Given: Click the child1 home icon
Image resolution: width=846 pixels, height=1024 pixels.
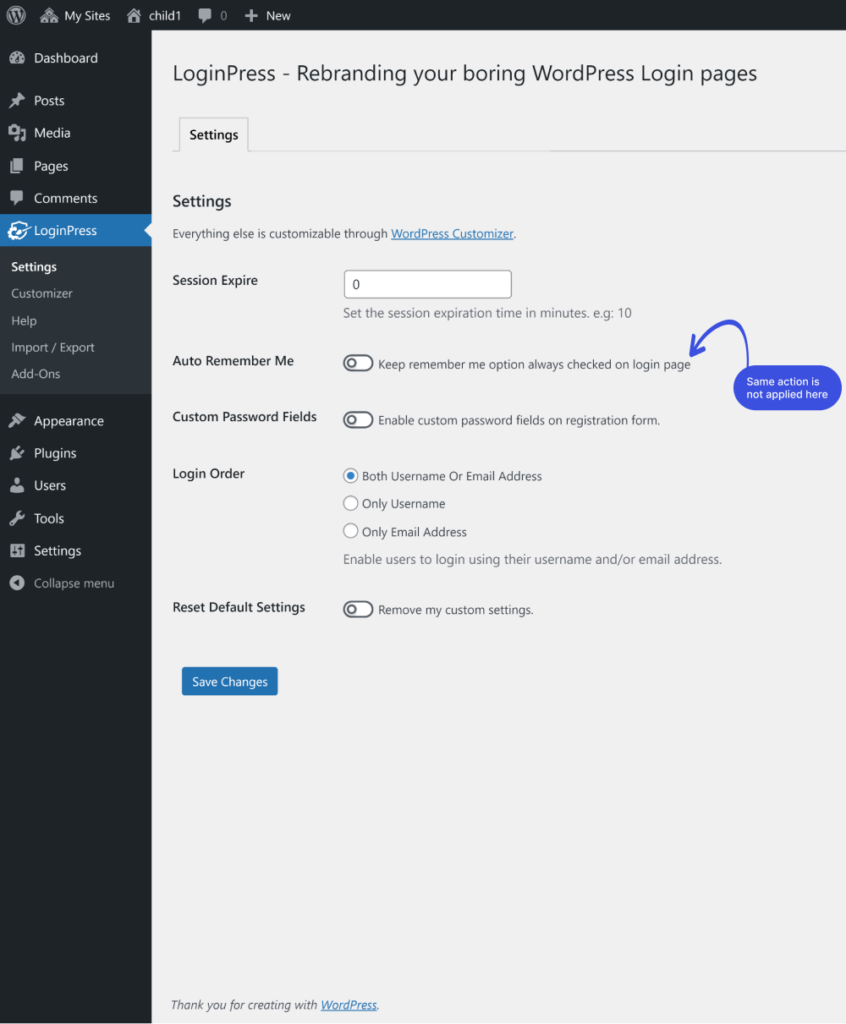Looking at the screenshot, I should (x=134, y=16).
